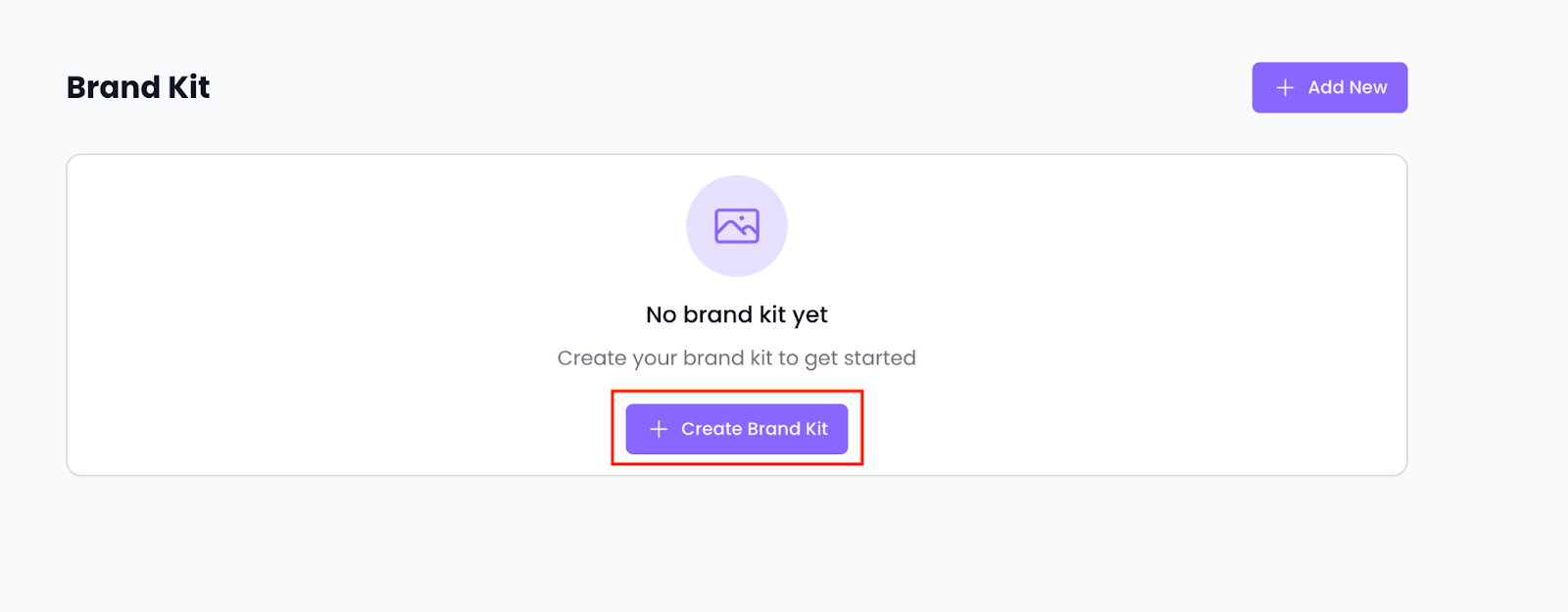Click the "Create your brand kit to get started" text
This screenshot has width=1568, height=612.
click(737, 358)
